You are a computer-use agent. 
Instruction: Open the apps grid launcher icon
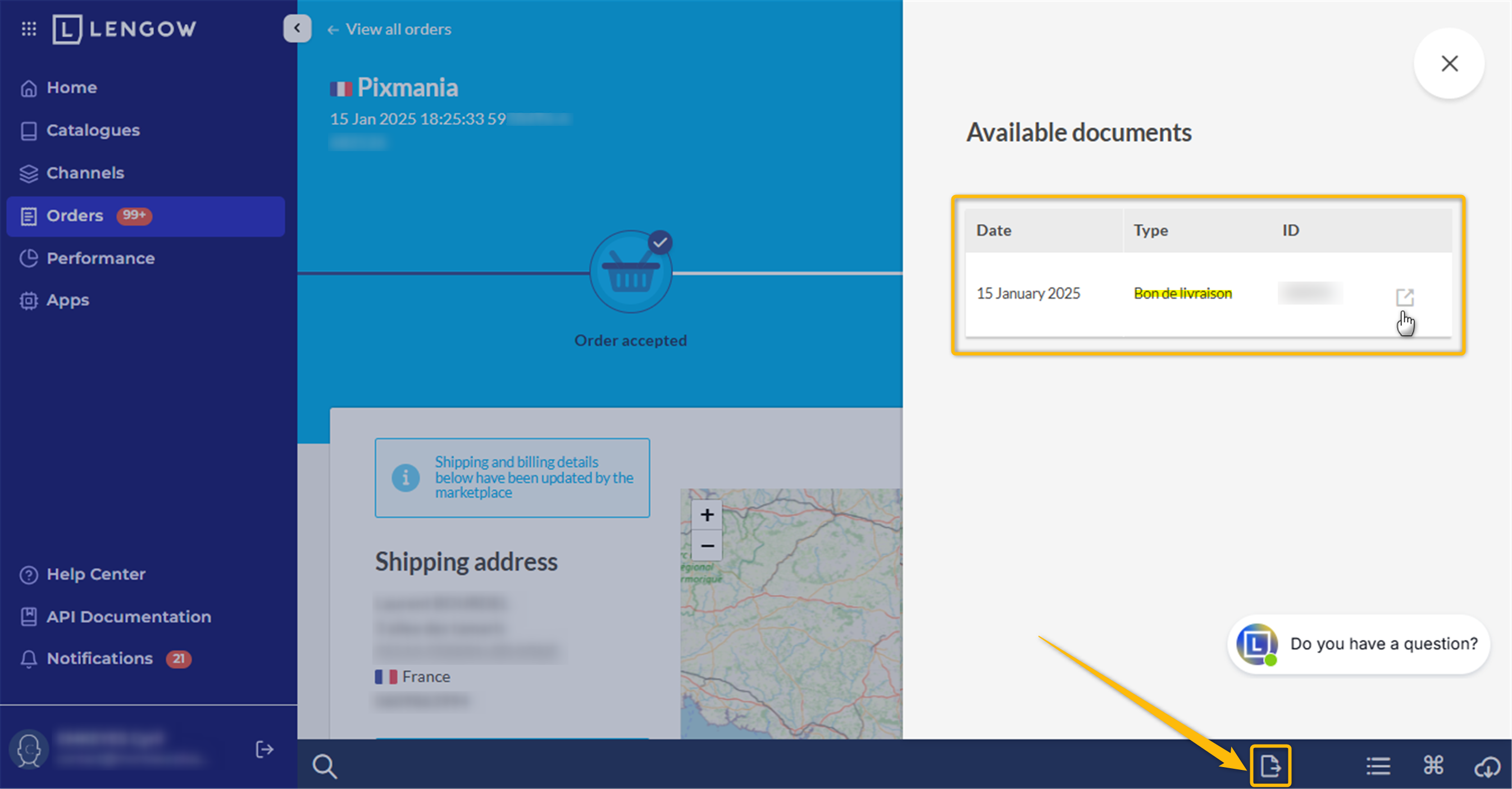[x=29, y=29]
